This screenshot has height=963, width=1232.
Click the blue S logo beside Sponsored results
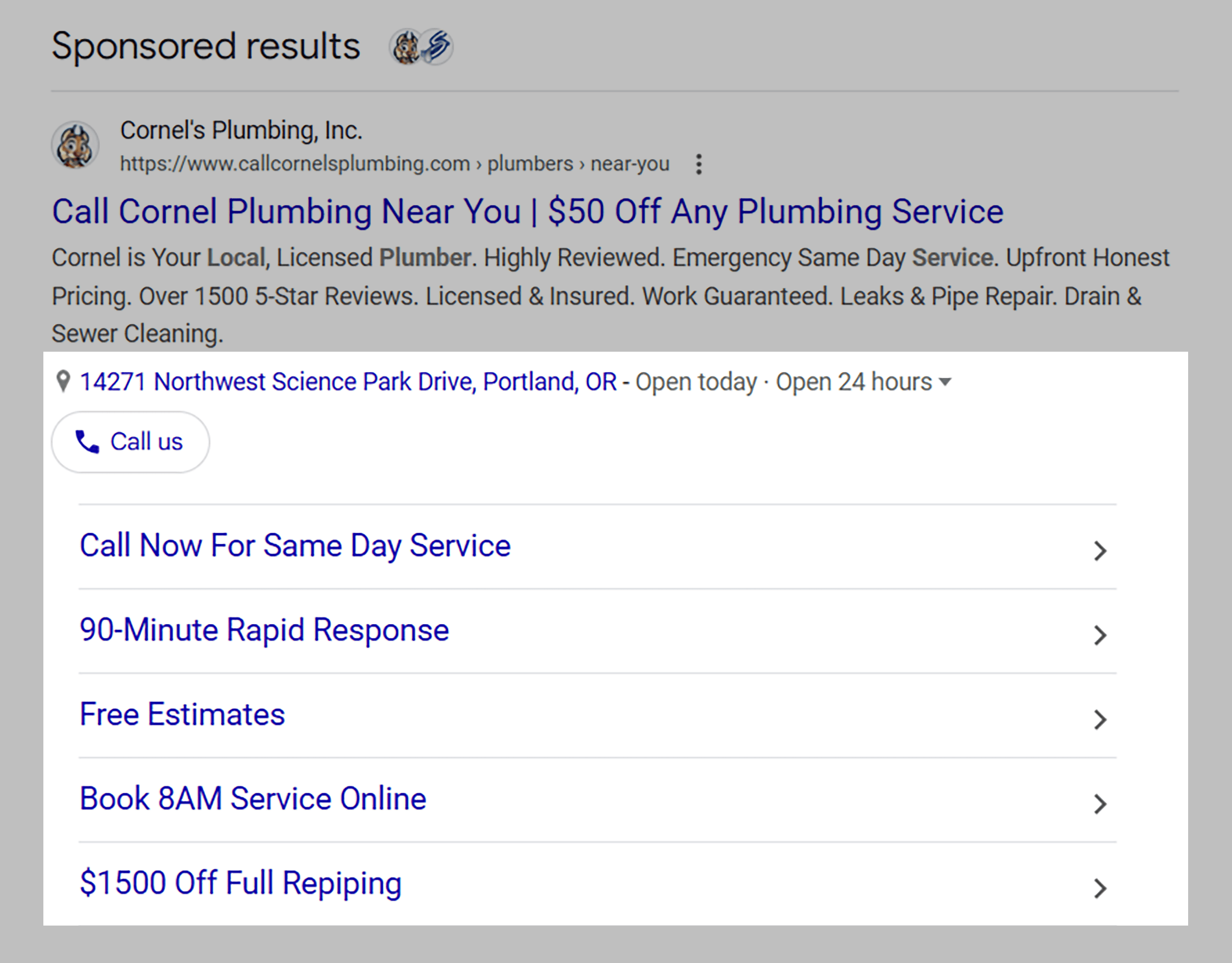pos(437,46)
